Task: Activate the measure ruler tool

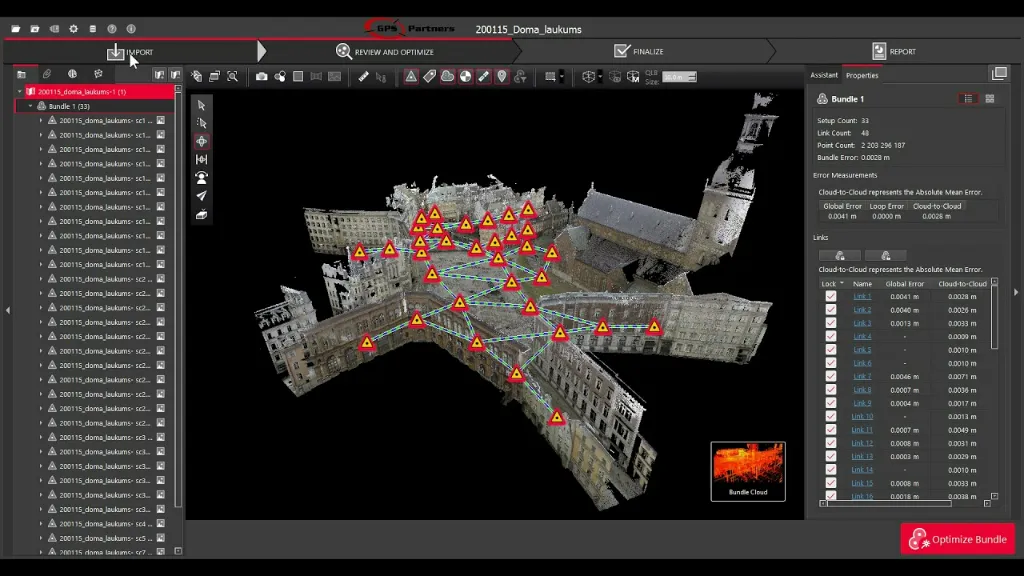Action: (x=364, y=76)
